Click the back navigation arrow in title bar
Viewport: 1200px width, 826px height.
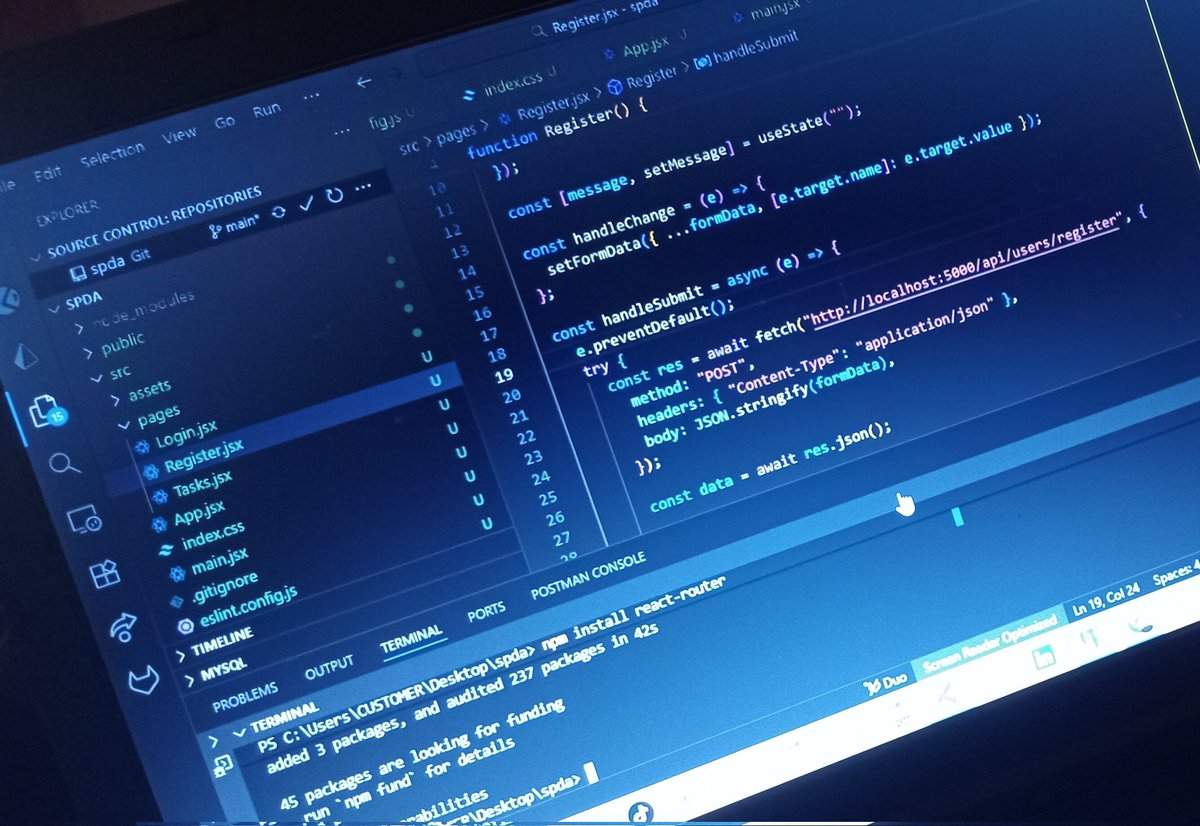[x=364, y=82]
